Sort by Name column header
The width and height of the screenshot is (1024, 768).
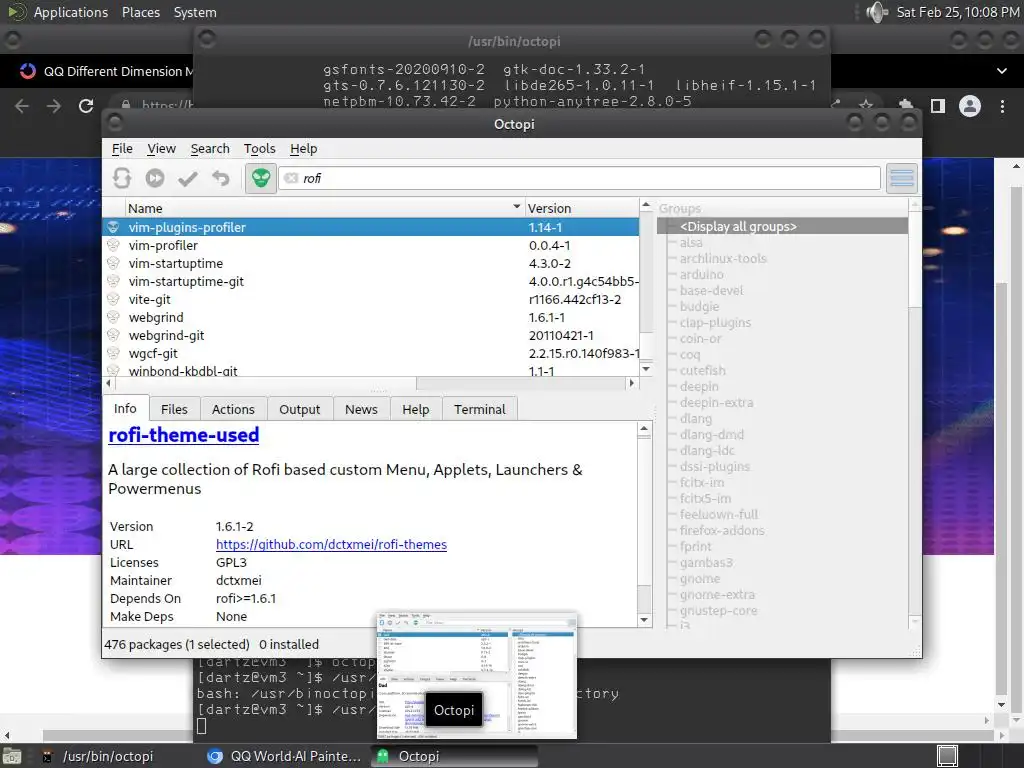[325, 208]
